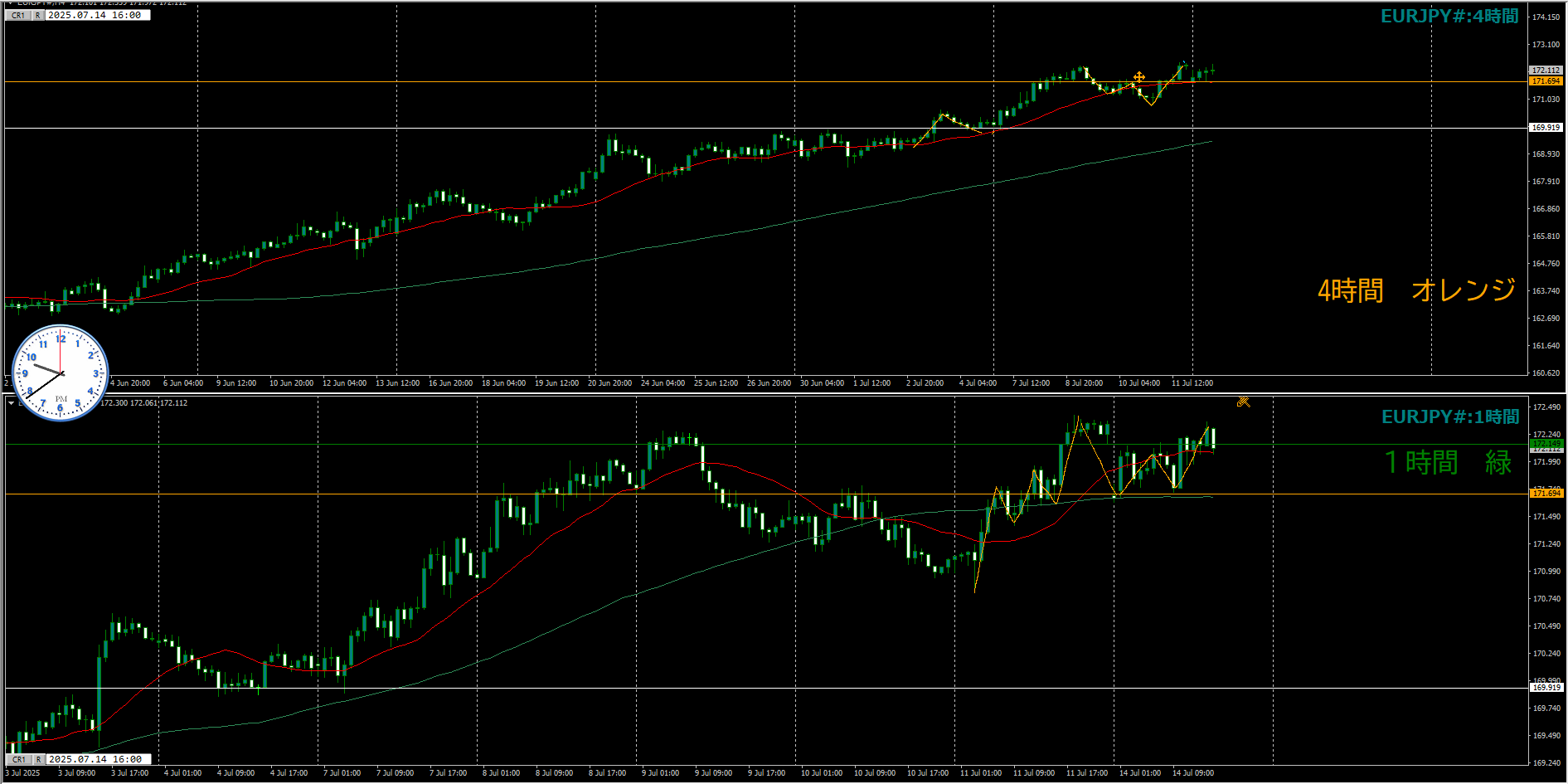Viewport: 1568px width, 784px height.
Task: Click the 1時間 緑 text label
Action: pos(1449,462)
